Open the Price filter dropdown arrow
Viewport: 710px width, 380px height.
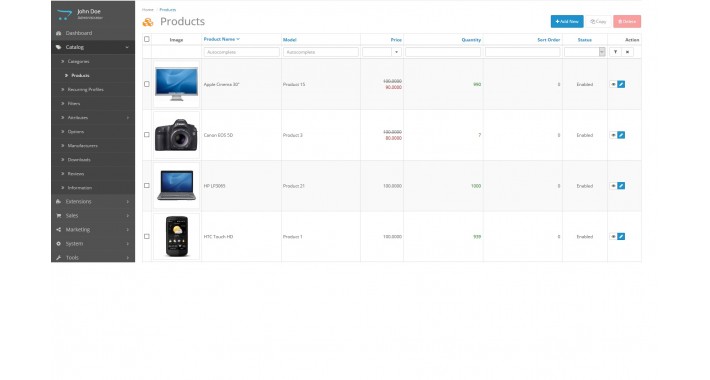[397, 52]
